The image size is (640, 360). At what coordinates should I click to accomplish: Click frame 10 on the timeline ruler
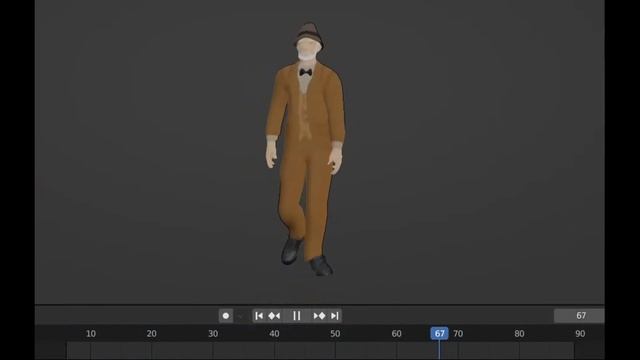91,333
